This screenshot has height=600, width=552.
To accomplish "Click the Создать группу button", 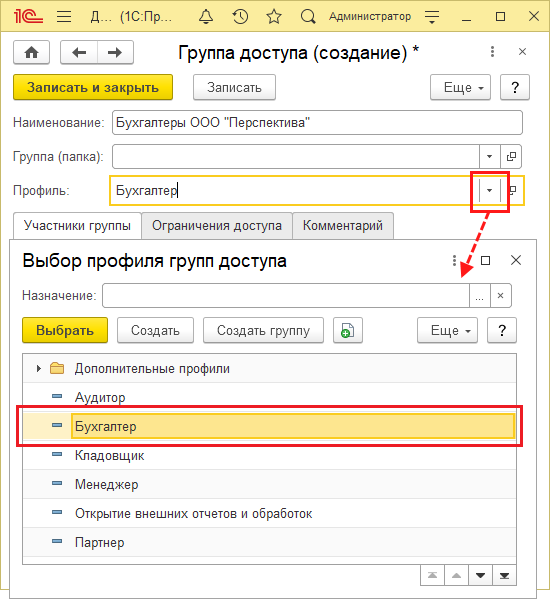I will [263, 330].
